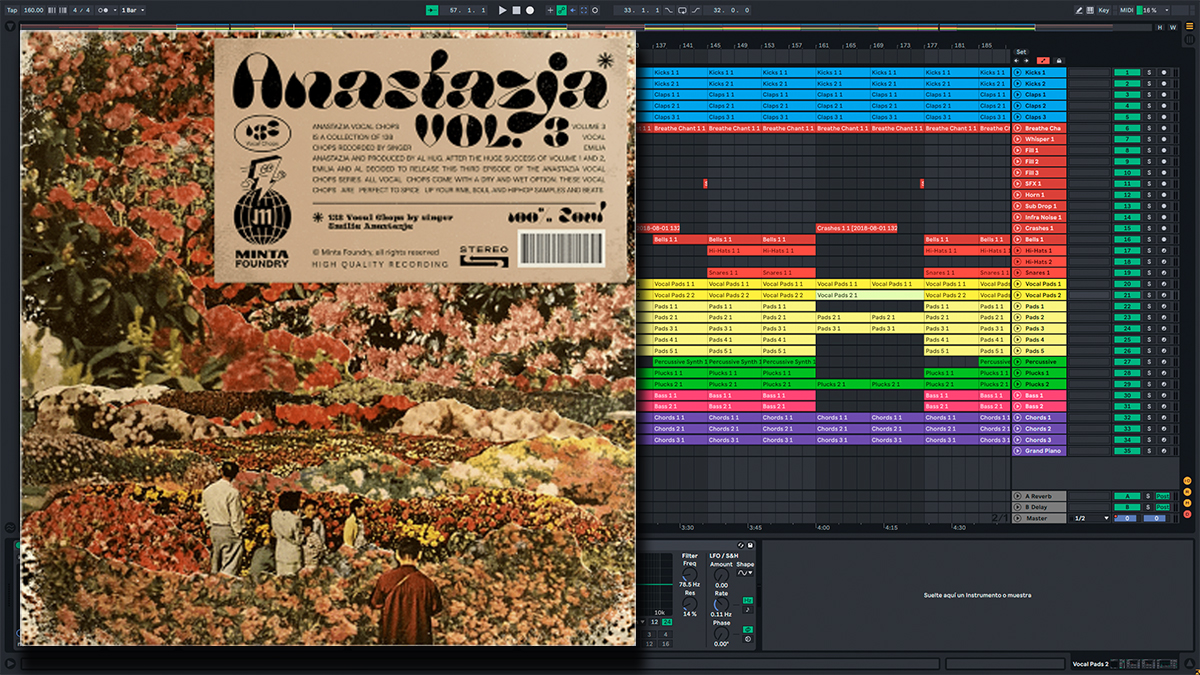
Task: Click the 160.00 tempo field
Action: click(x=34, y=10)
